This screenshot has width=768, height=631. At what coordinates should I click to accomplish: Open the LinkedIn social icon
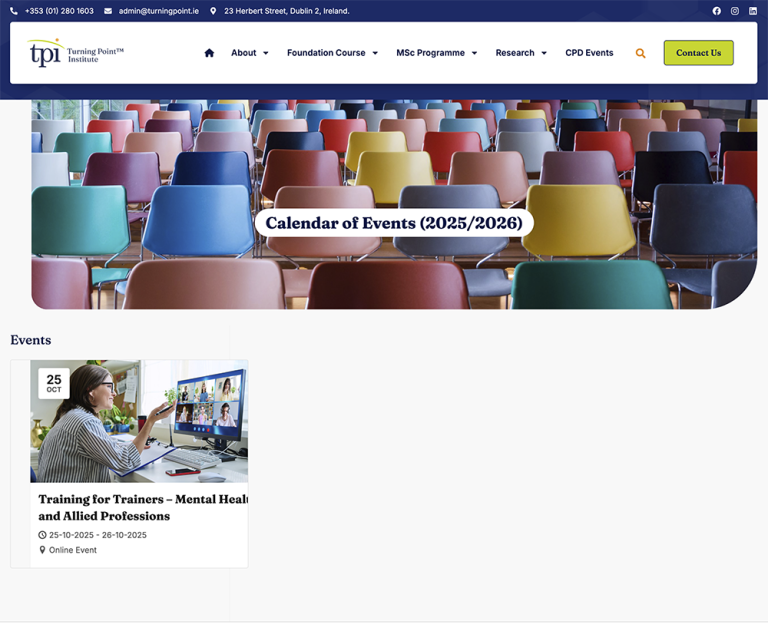tap(753, 11)
